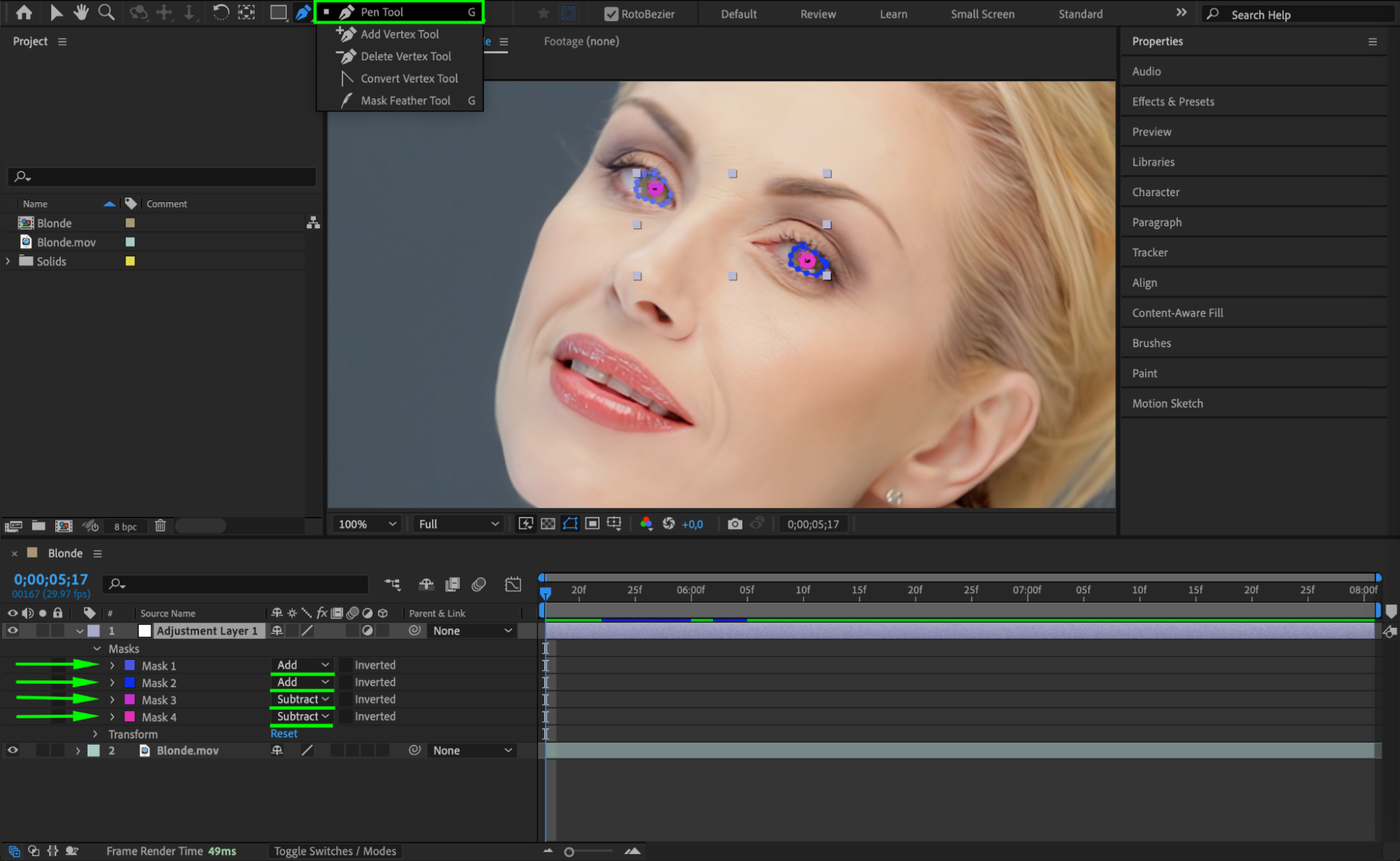
Task: Click Mask 4 pink color swatch
Action: 130,717
